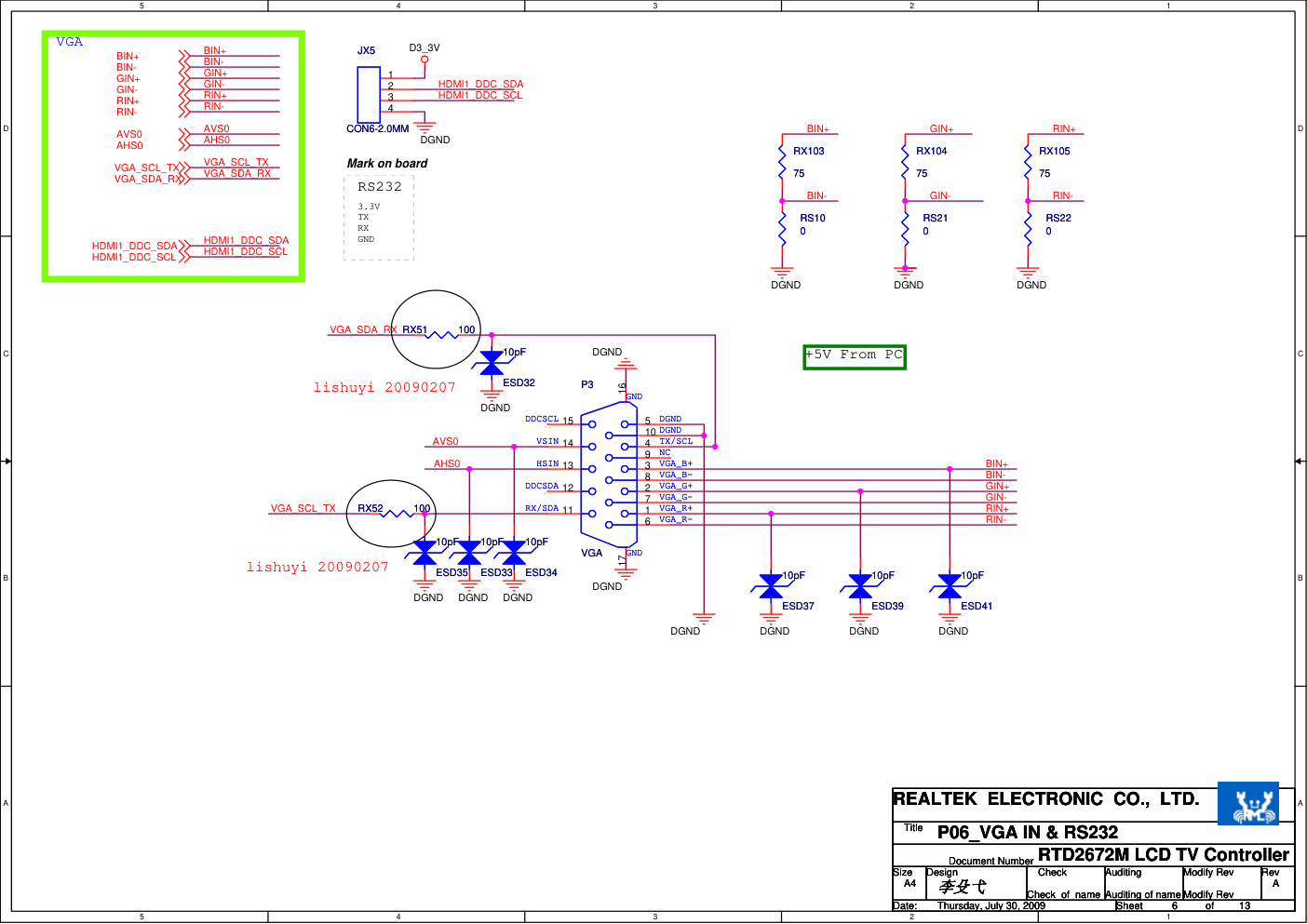Select the JX5 connector symbol

tap(369, 95)
